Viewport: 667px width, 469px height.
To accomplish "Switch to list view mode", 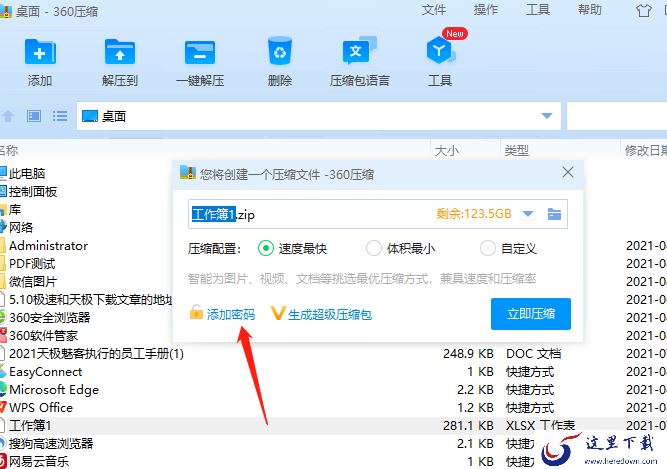I will tap(60, 116).
